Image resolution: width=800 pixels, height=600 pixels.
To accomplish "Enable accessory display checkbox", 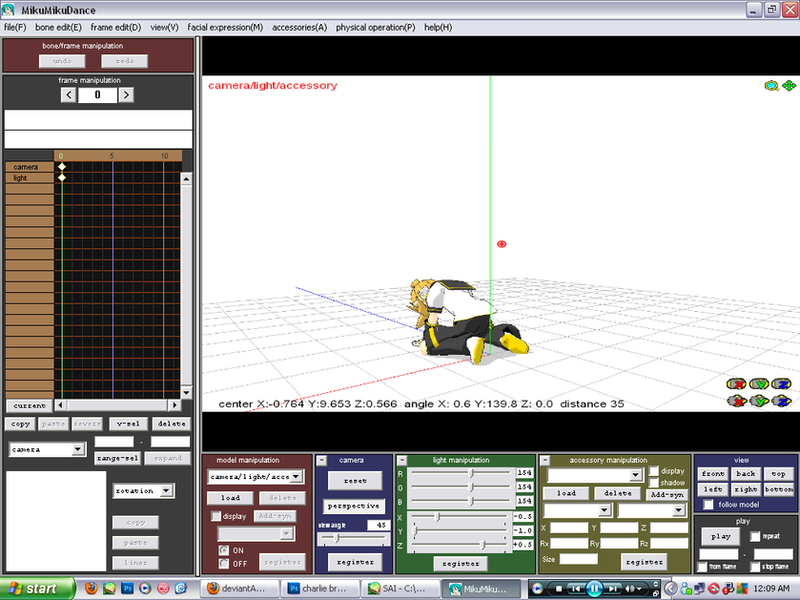I will pyautogui.click(x=654, y=471).
